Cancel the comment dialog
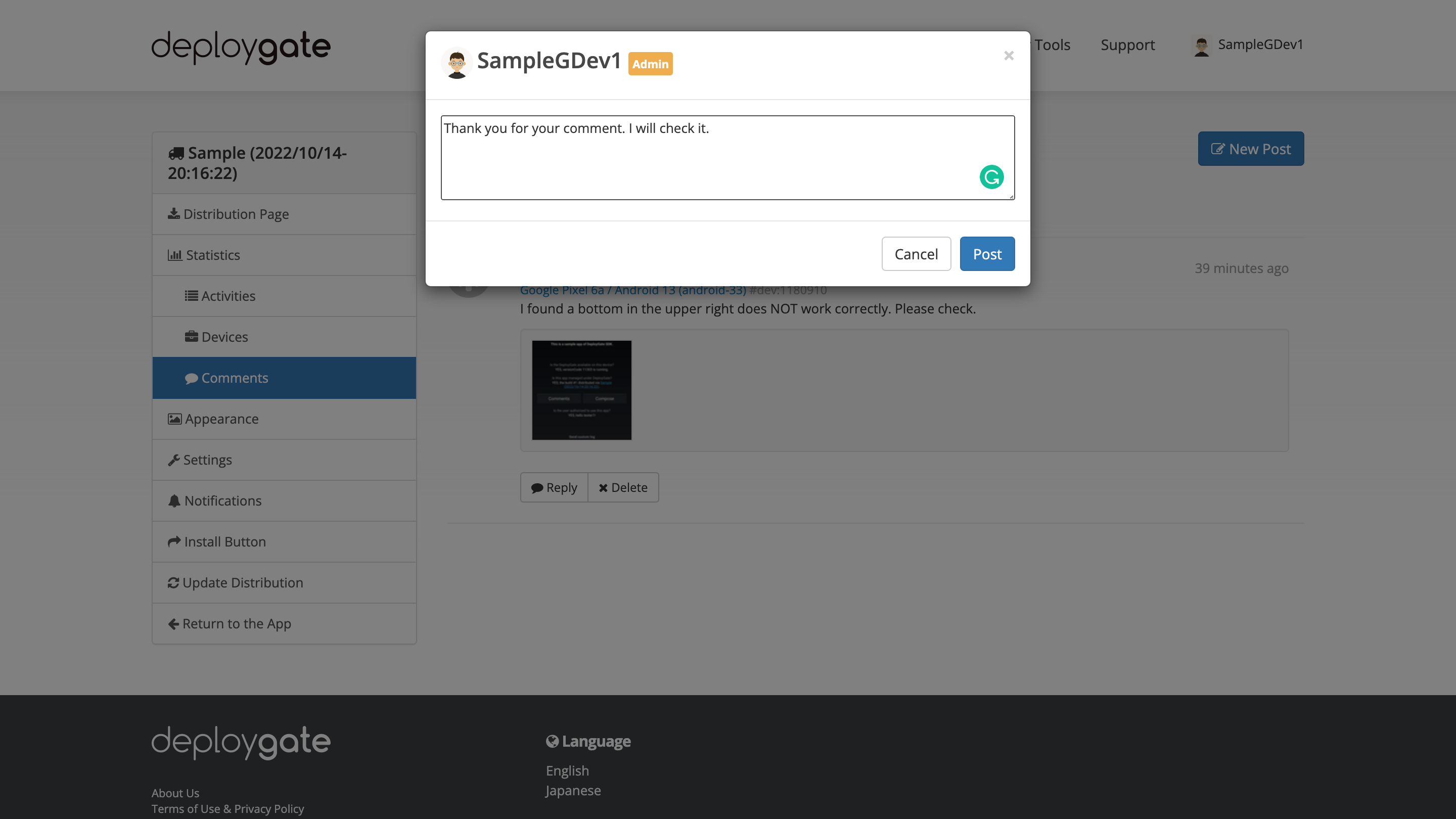The width and height of the screenshot is (1456, 819). (916, 254)
